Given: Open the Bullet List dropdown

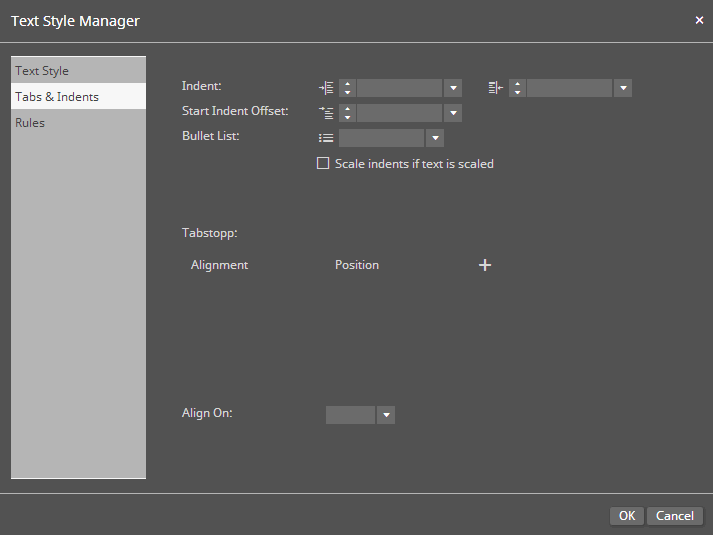Looking at the screenshot, I should pyautogui.click(x=435, y=138).
